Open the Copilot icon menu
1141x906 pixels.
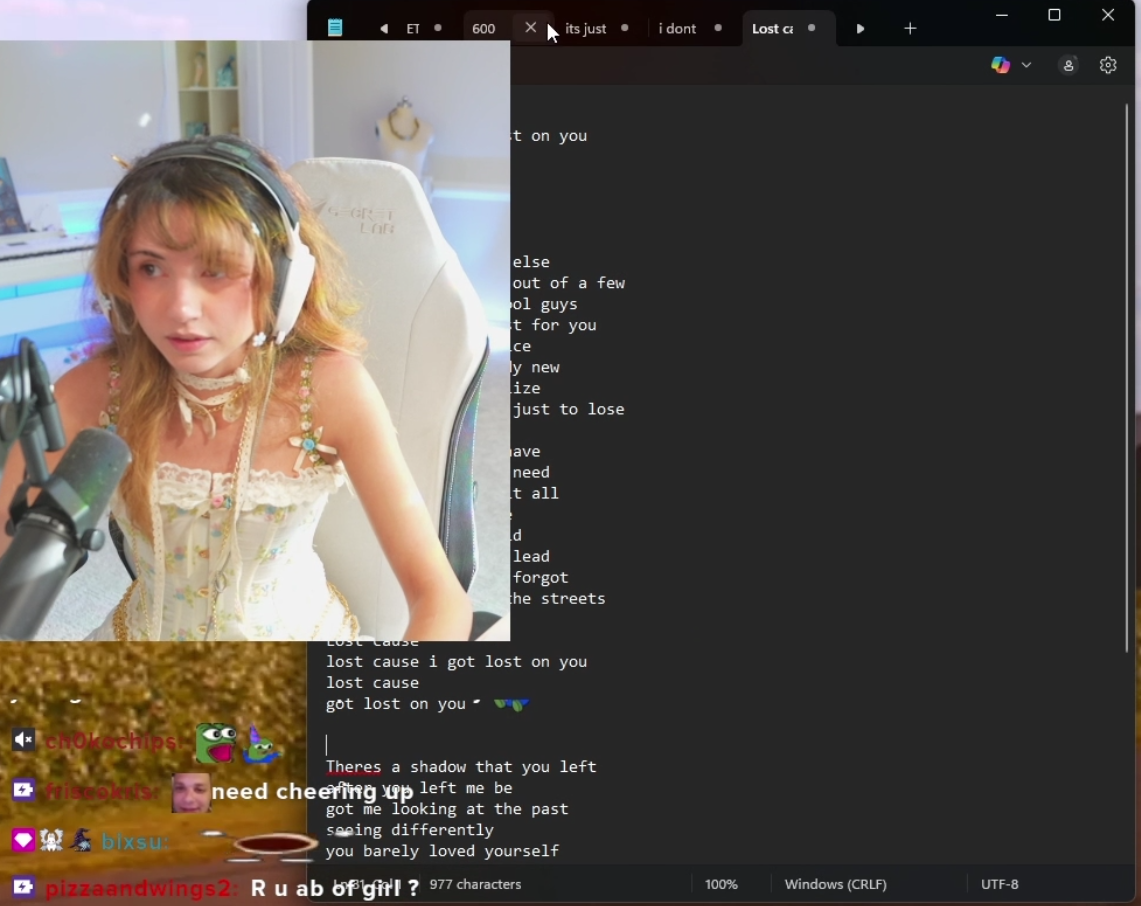tap(1001, 65)
